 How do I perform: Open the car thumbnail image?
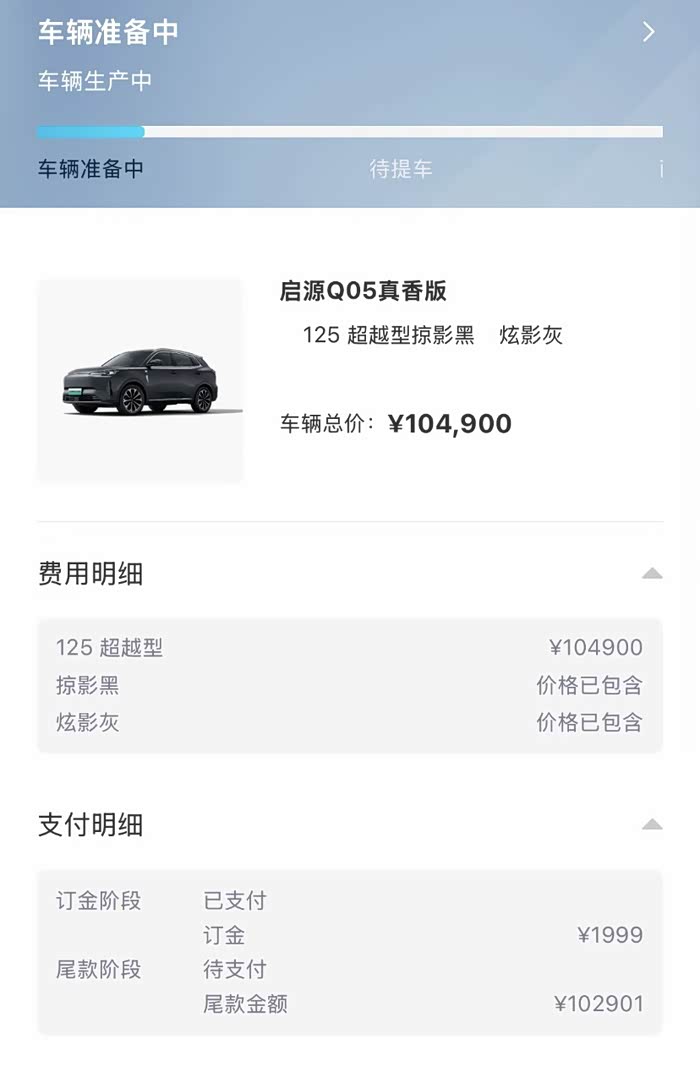coord(140,380)
